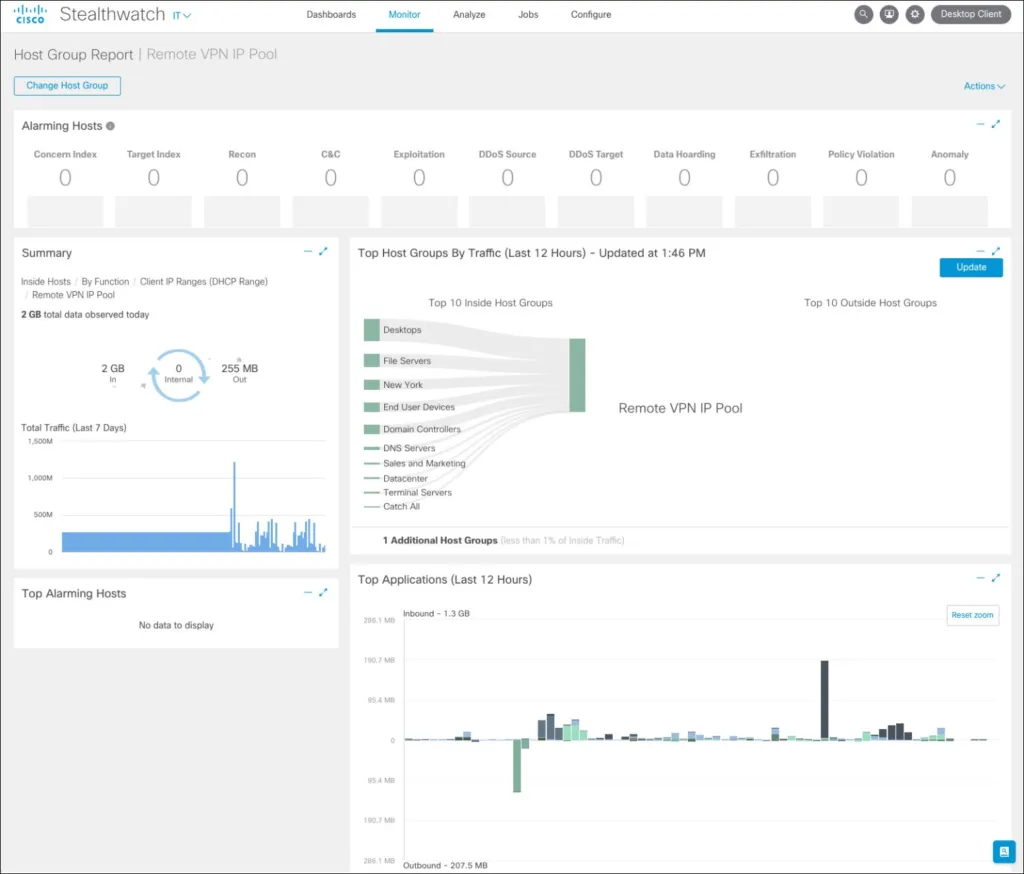Viewport: 1024px width, 874px height.
Task: Follow the Inside Hosts breadcrumb link
Action: click(46, 282)
